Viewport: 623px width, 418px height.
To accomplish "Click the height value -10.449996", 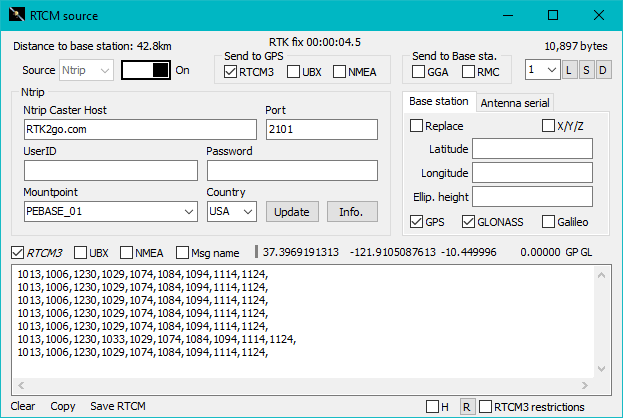I will 469,252.
